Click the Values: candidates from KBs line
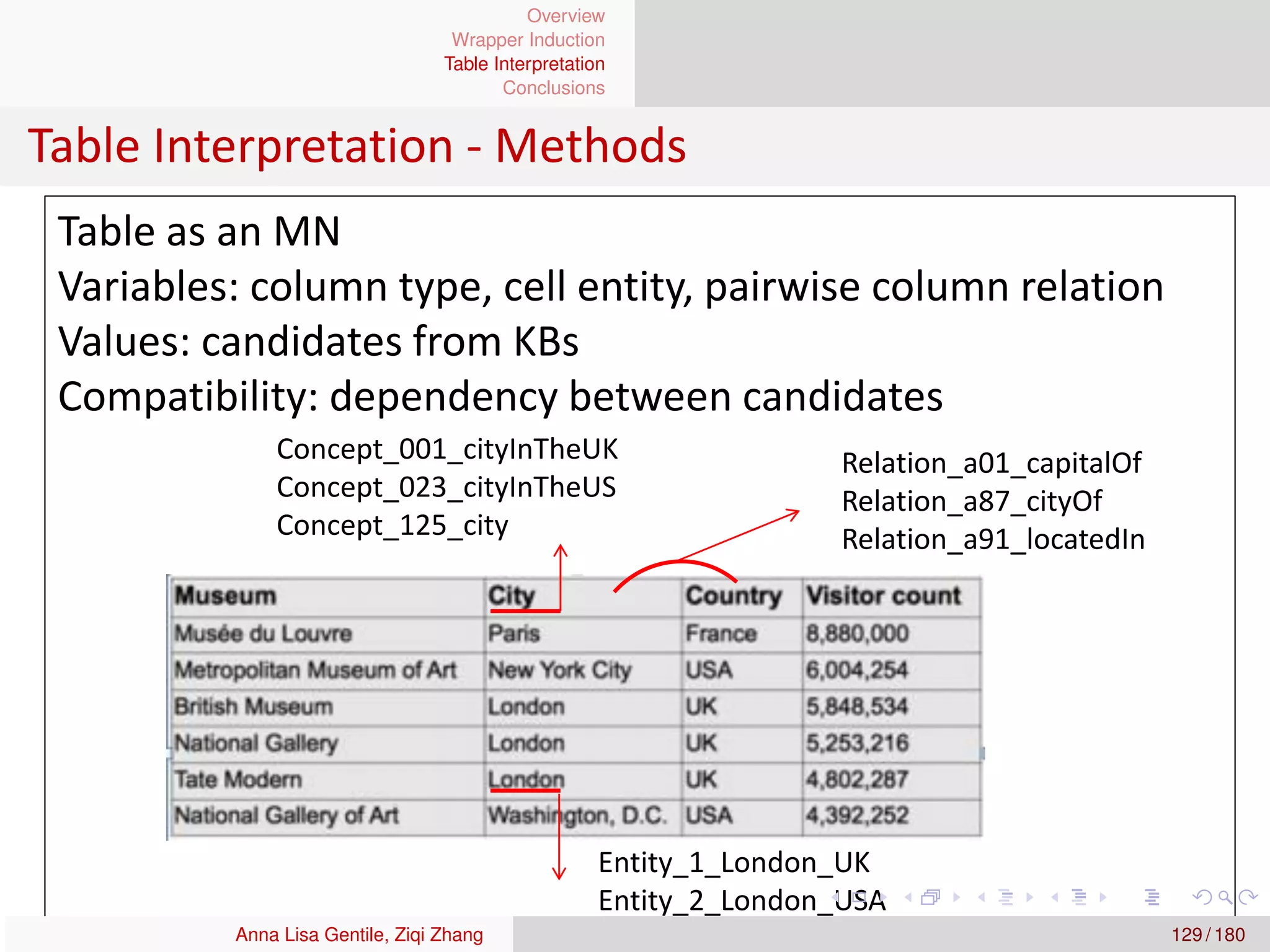This screenshot has height=952, width=1270. pos(318,342)
